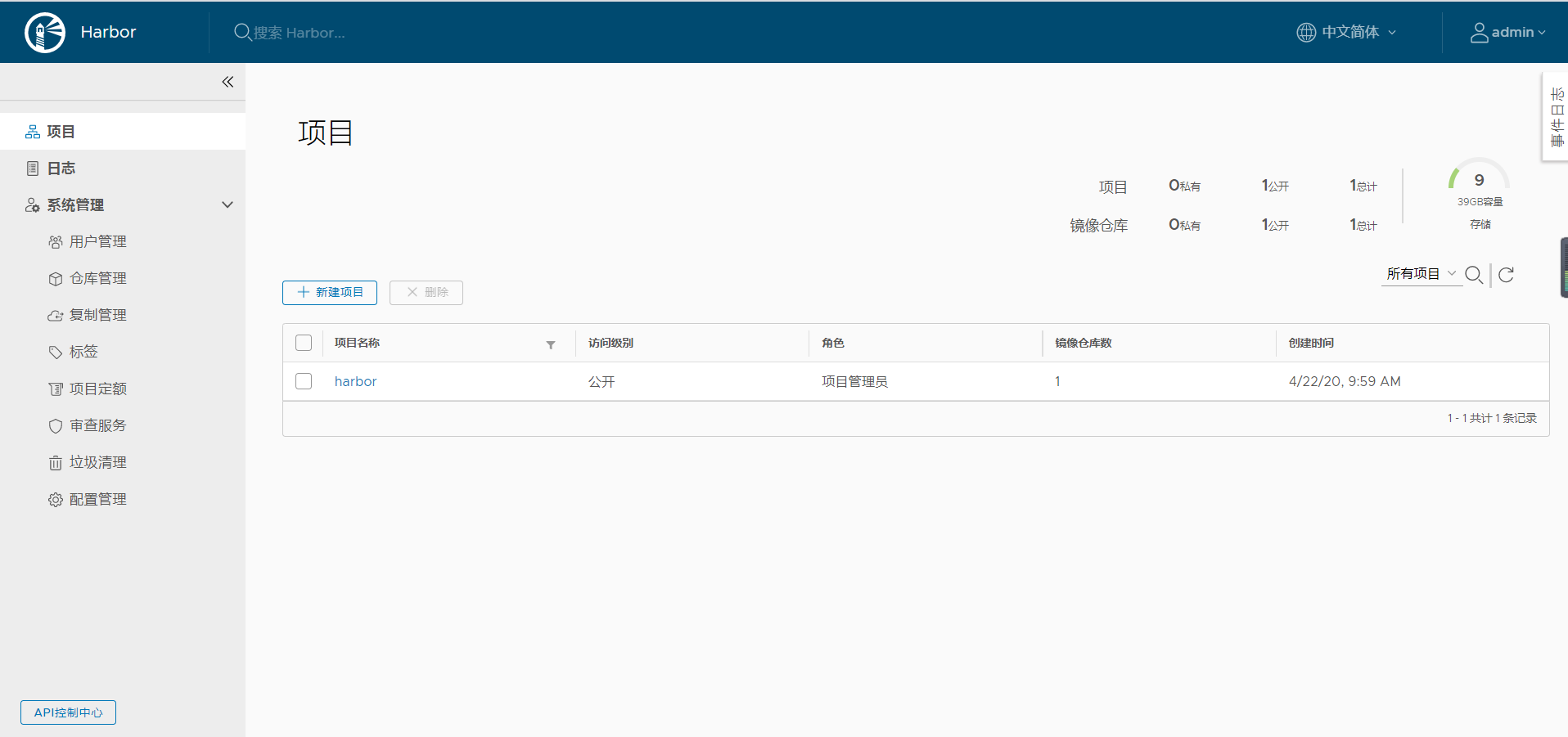
Task: Click the globe language icon
Action: pyautogui.click(x=1306, y=32)
